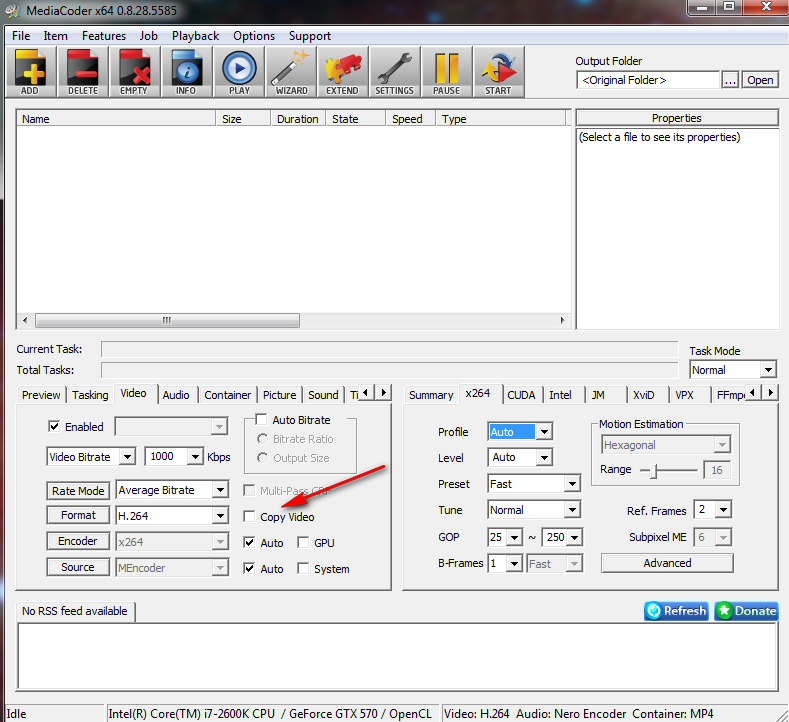
Task: Click the Refresh button
Action: [x=676, y=611]
